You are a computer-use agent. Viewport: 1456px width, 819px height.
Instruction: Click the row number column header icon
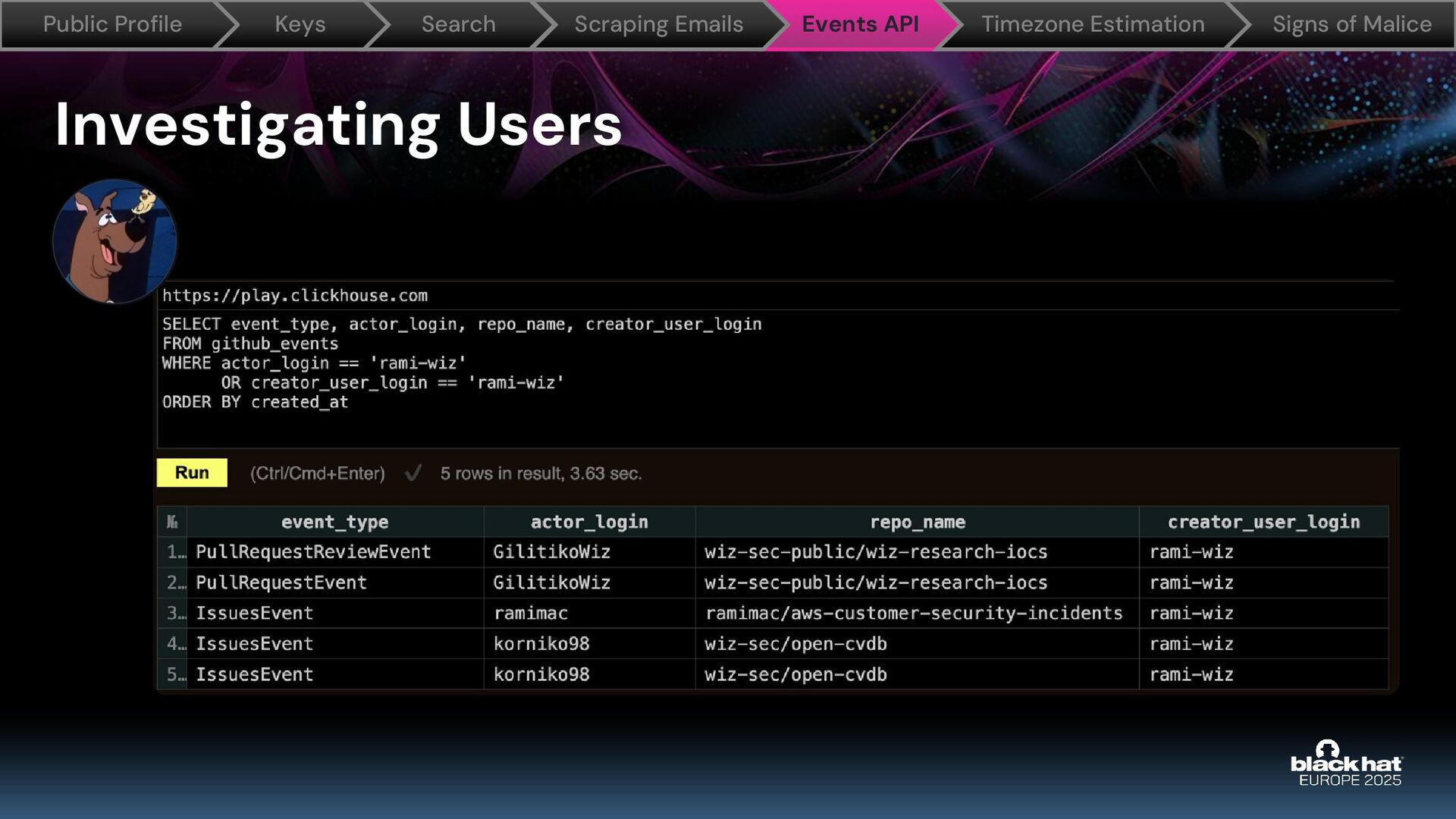coord(172,522)
